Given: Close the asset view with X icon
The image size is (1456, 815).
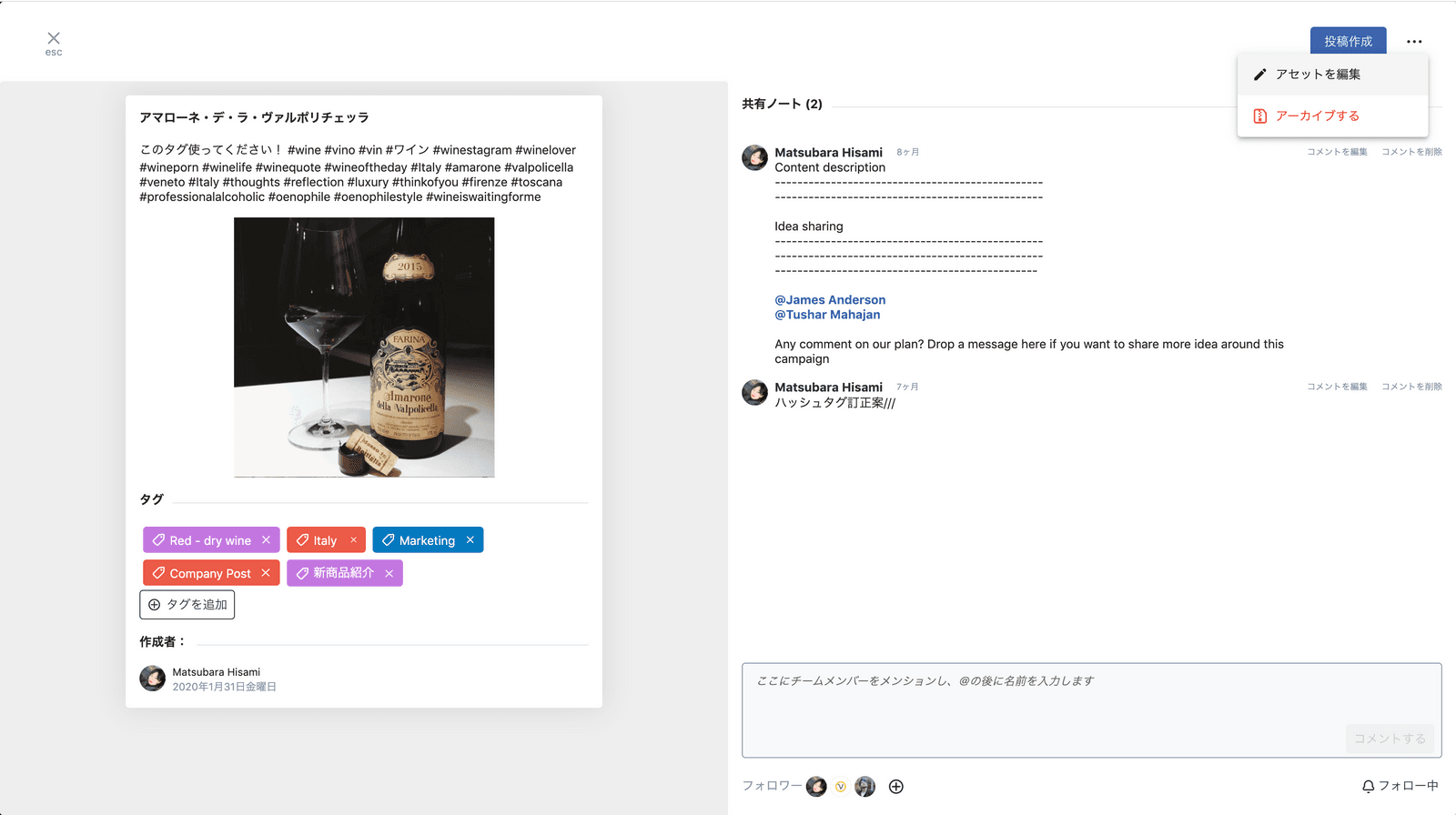Looking at the screenshot, I should (54, 38).
